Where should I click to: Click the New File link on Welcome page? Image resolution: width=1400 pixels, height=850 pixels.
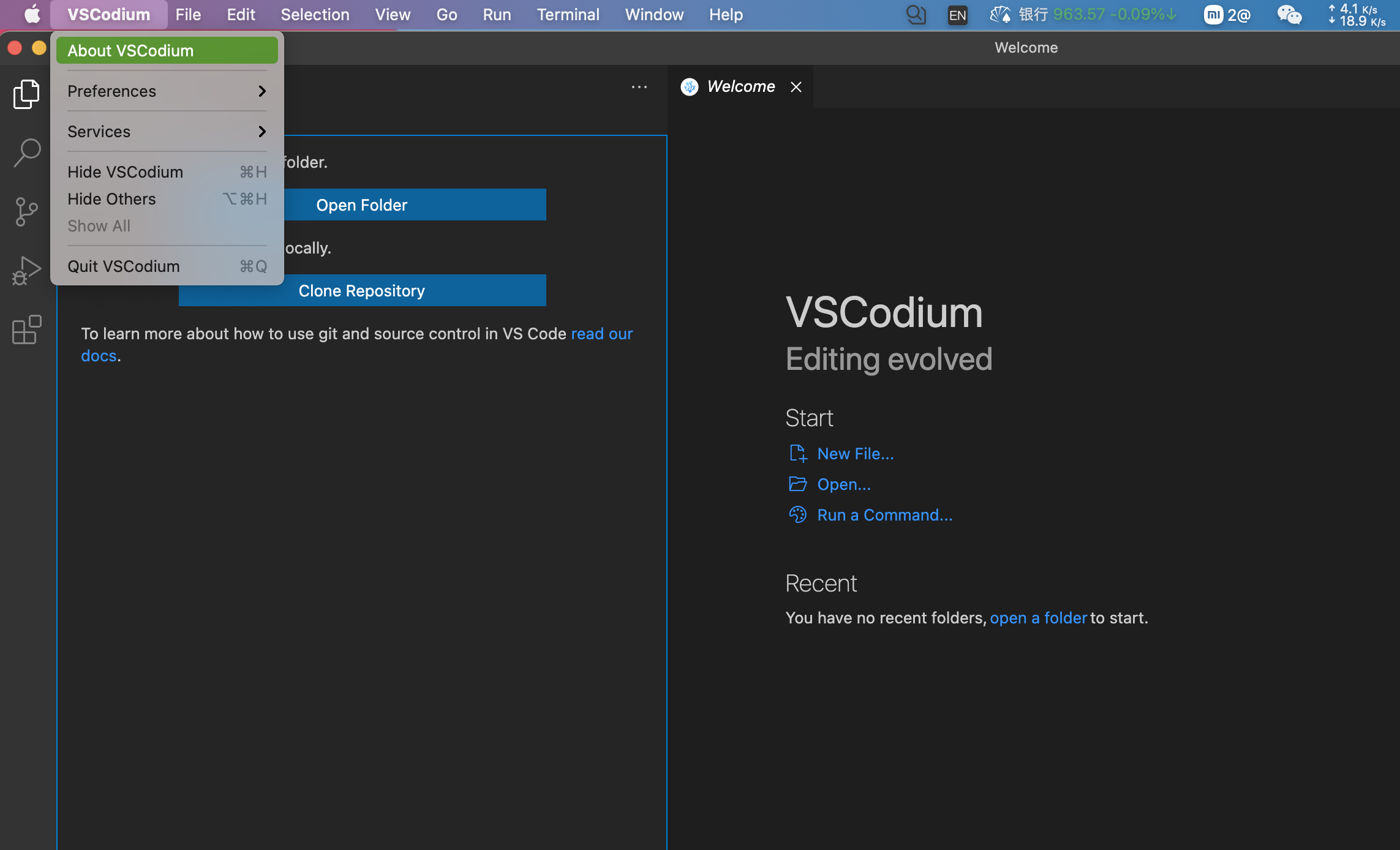pyautogui.click(x=855, y=453)
